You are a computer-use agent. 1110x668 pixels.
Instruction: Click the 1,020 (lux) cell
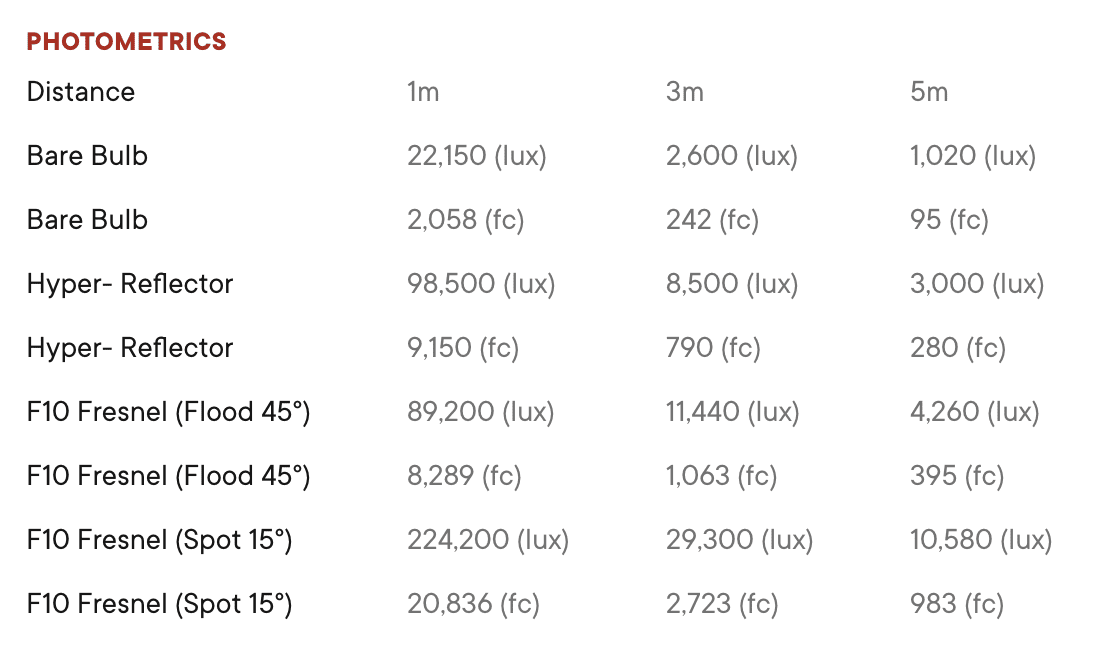pos(973,156)
